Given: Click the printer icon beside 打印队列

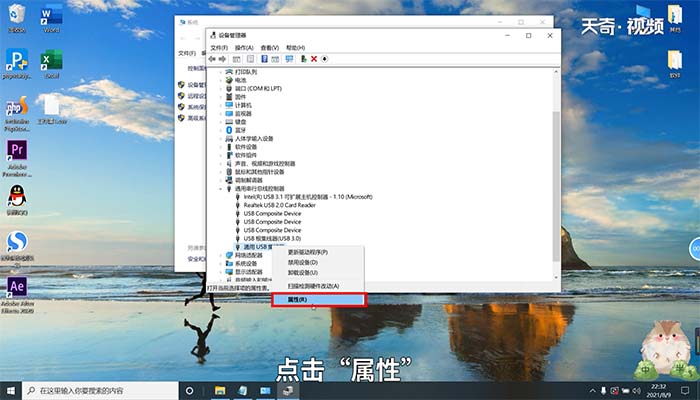Looking at the screenshot, I should pos(229,71).
